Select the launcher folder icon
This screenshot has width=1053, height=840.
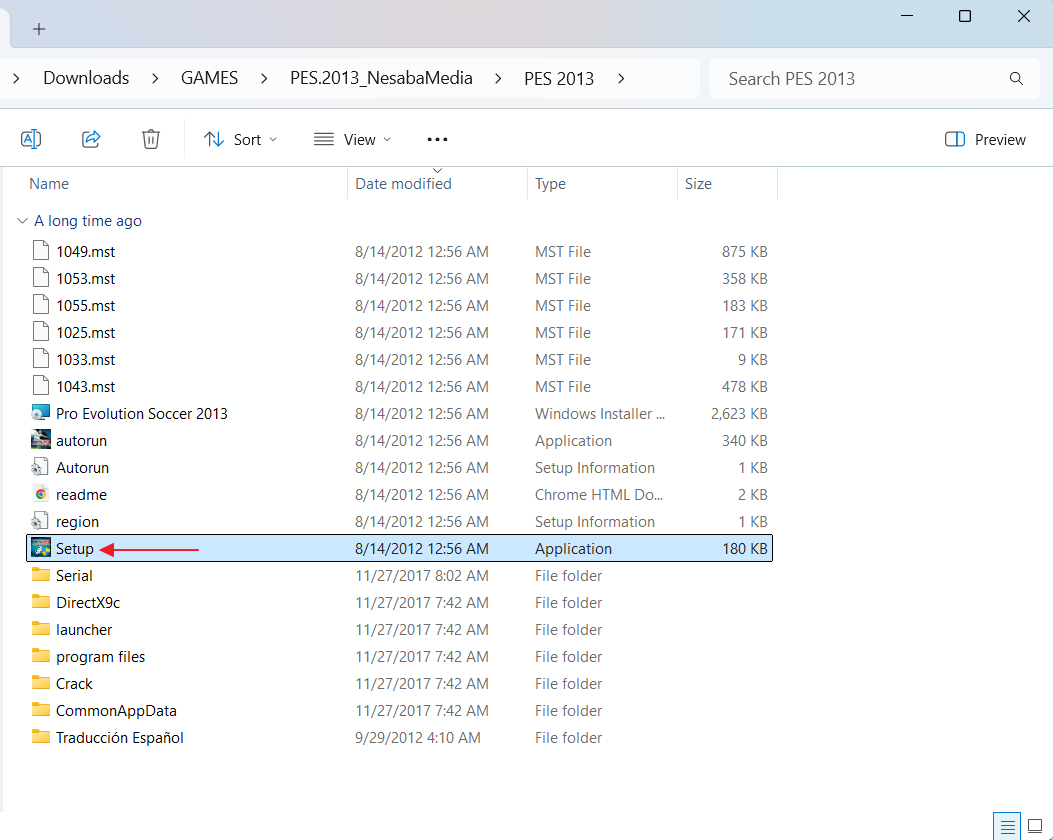(x=41, y=628)
